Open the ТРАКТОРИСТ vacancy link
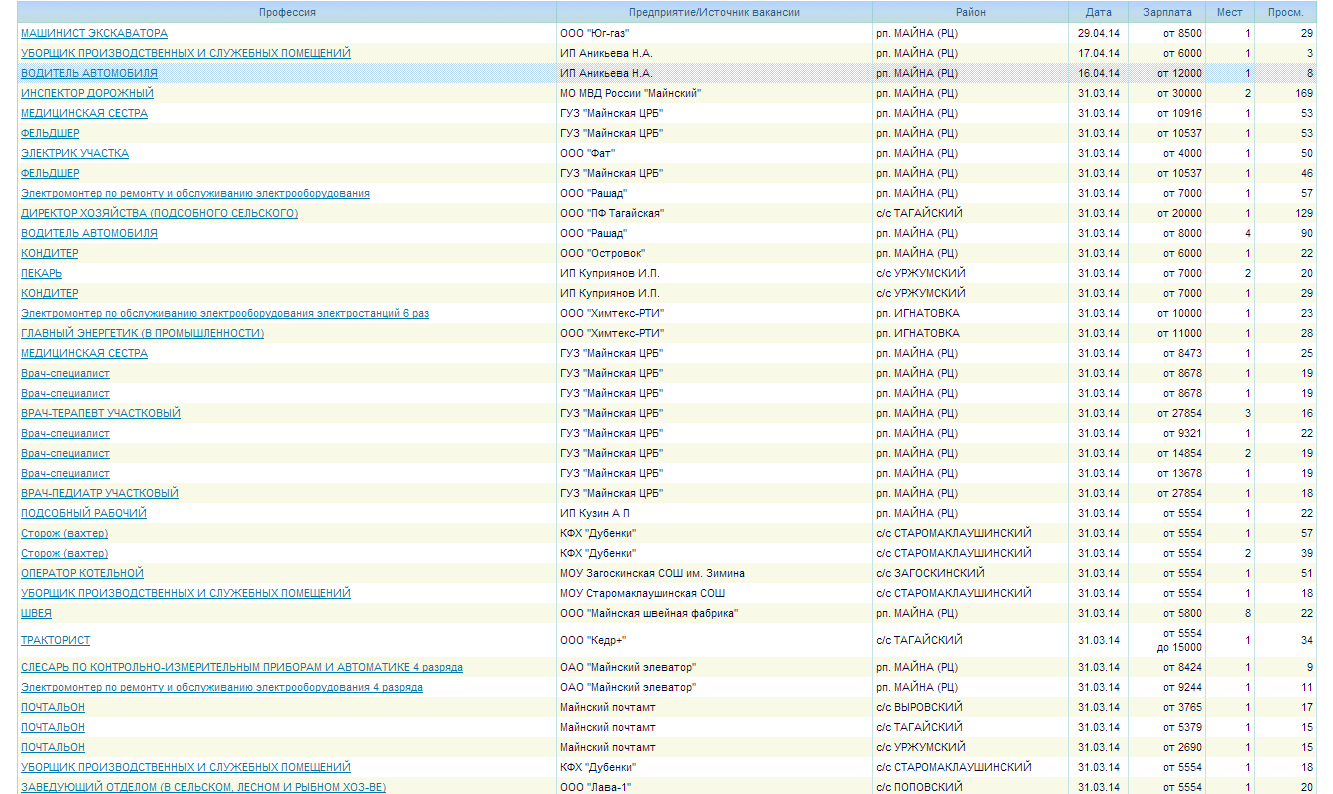The image size is (1333, 794). point(55,640)
